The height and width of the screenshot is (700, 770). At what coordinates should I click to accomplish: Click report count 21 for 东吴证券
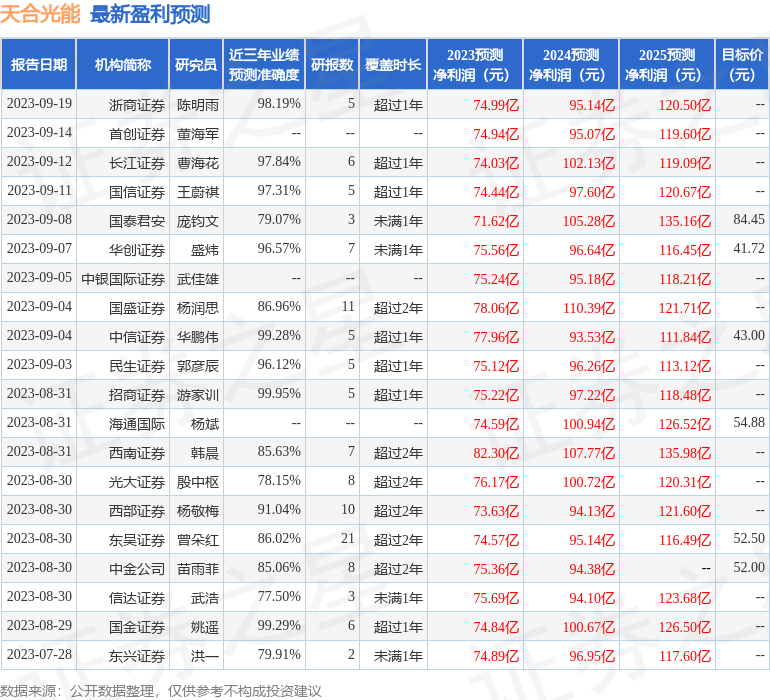click(x=348, y=538)
